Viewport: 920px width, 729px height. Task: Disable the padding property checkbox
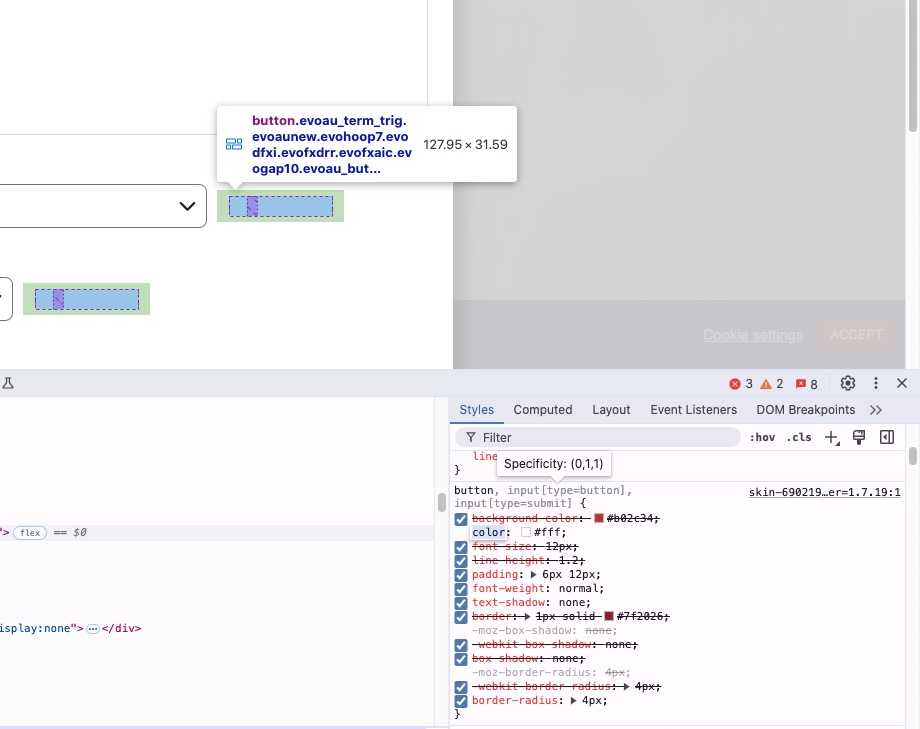point(461,575)
